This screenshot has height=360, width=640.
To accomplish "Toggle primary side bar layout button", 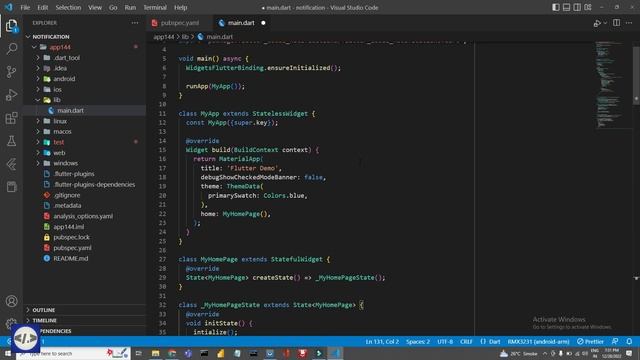I will pos(556,7).
